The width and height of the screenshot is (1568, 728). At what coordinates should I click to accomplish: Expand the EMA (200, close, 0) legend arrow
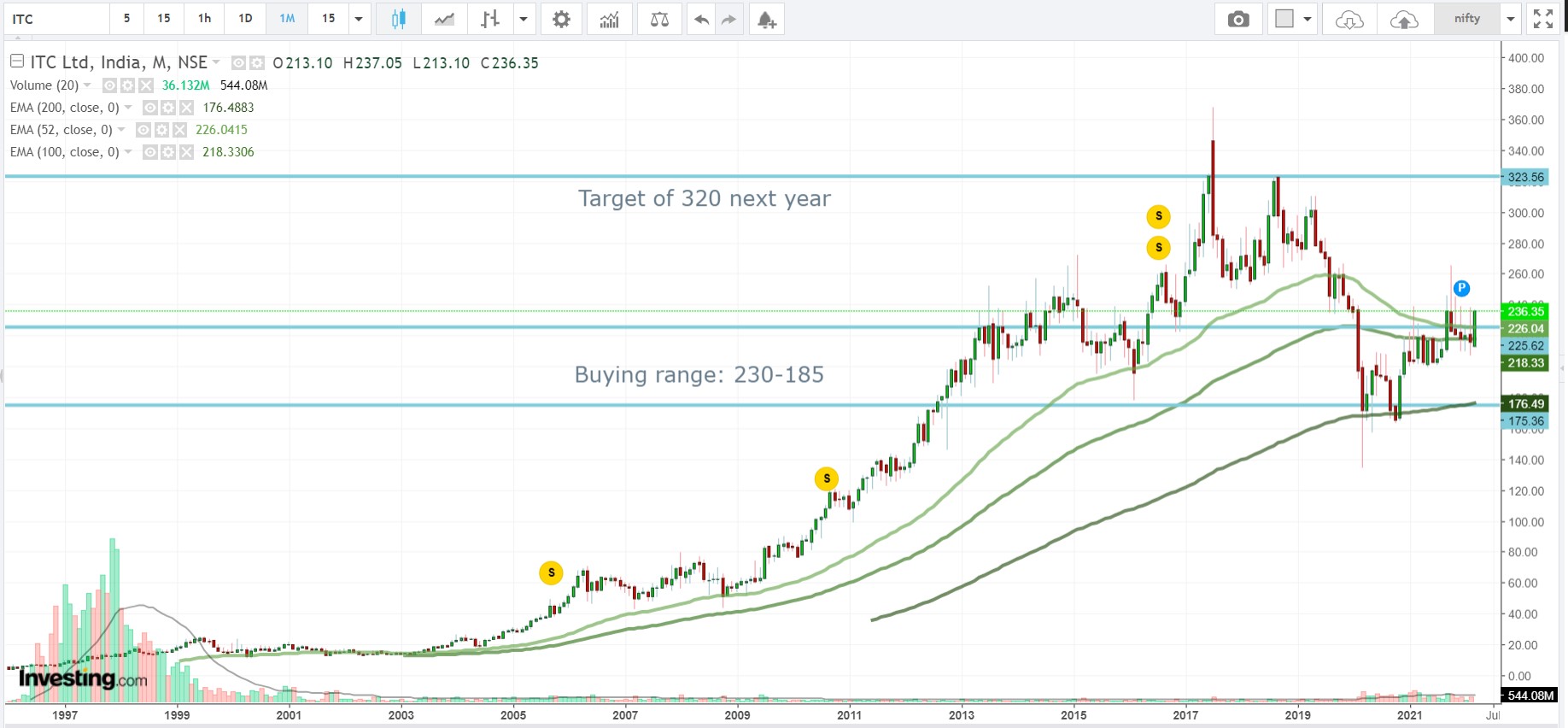click(128, 107)
